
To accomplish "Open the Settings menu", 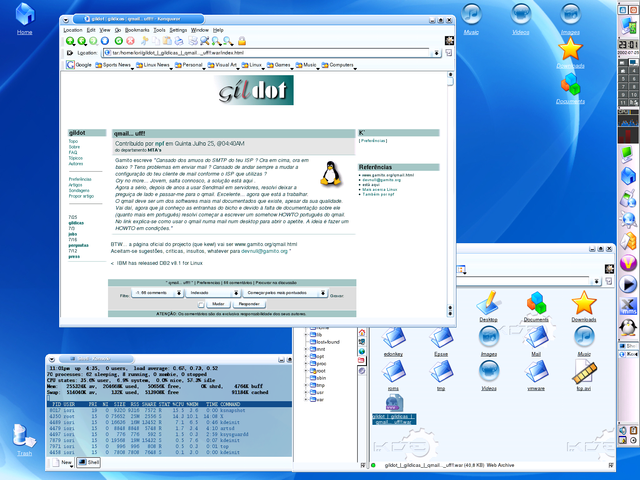I will coord(178,30).
